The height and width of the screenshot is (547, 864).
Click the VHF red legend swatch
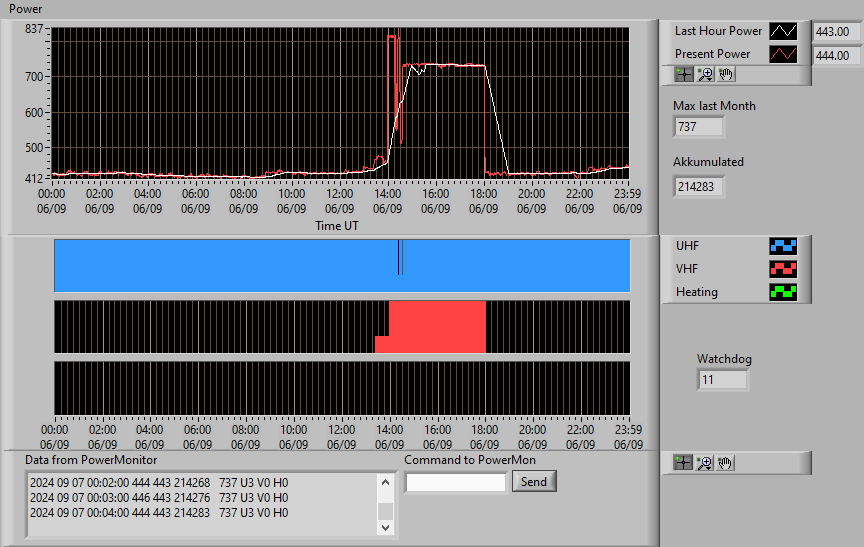783,269
